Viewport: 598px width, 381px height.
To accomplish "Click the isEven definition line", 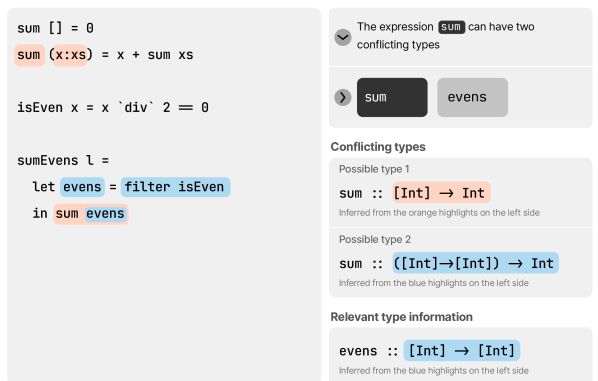I will point(113,108).
